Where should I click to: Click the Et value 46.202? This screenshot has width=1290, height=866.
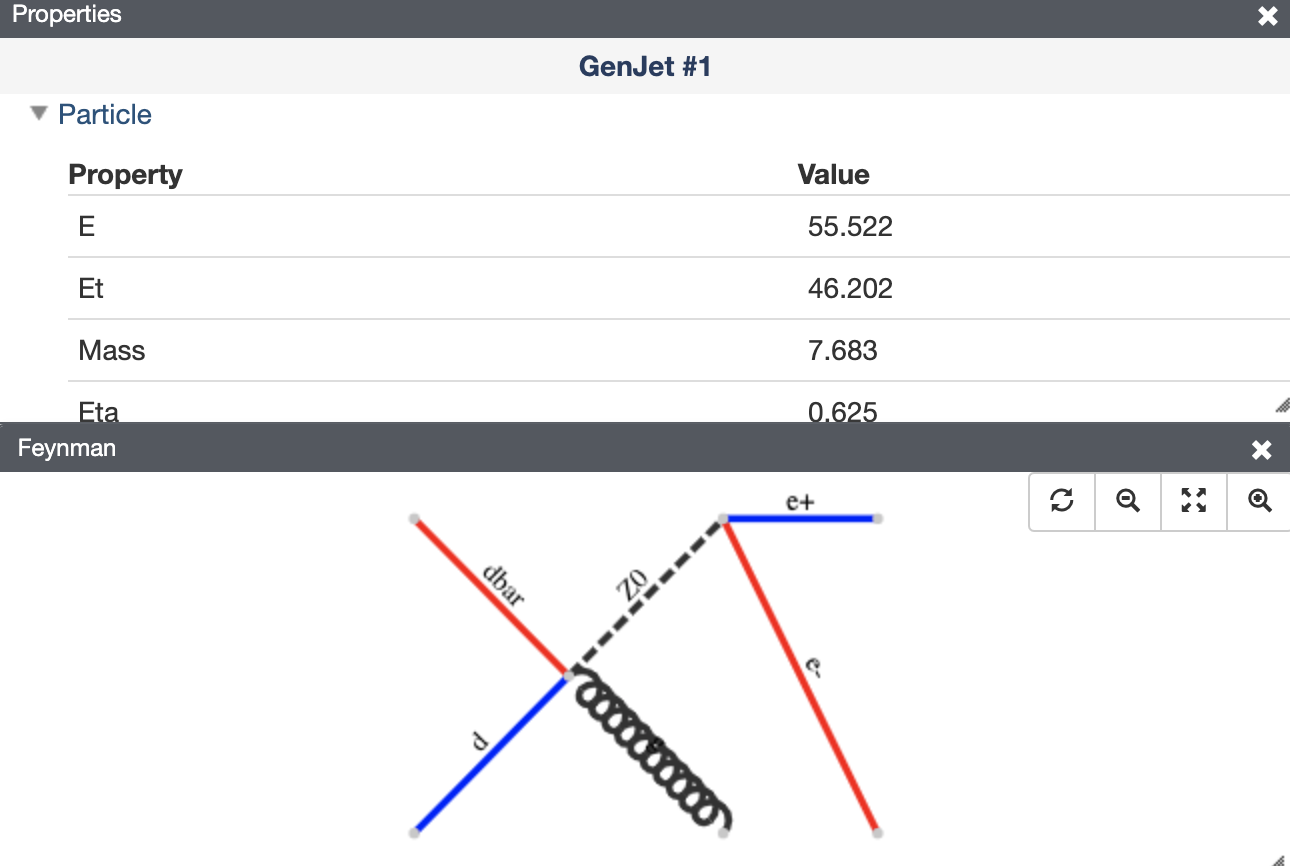(x=850, y=289)
